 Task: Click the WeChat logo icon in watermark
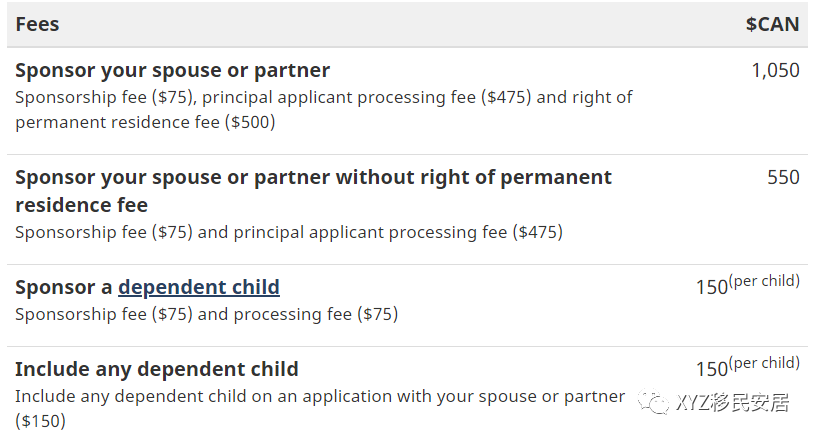click(654, 402)
